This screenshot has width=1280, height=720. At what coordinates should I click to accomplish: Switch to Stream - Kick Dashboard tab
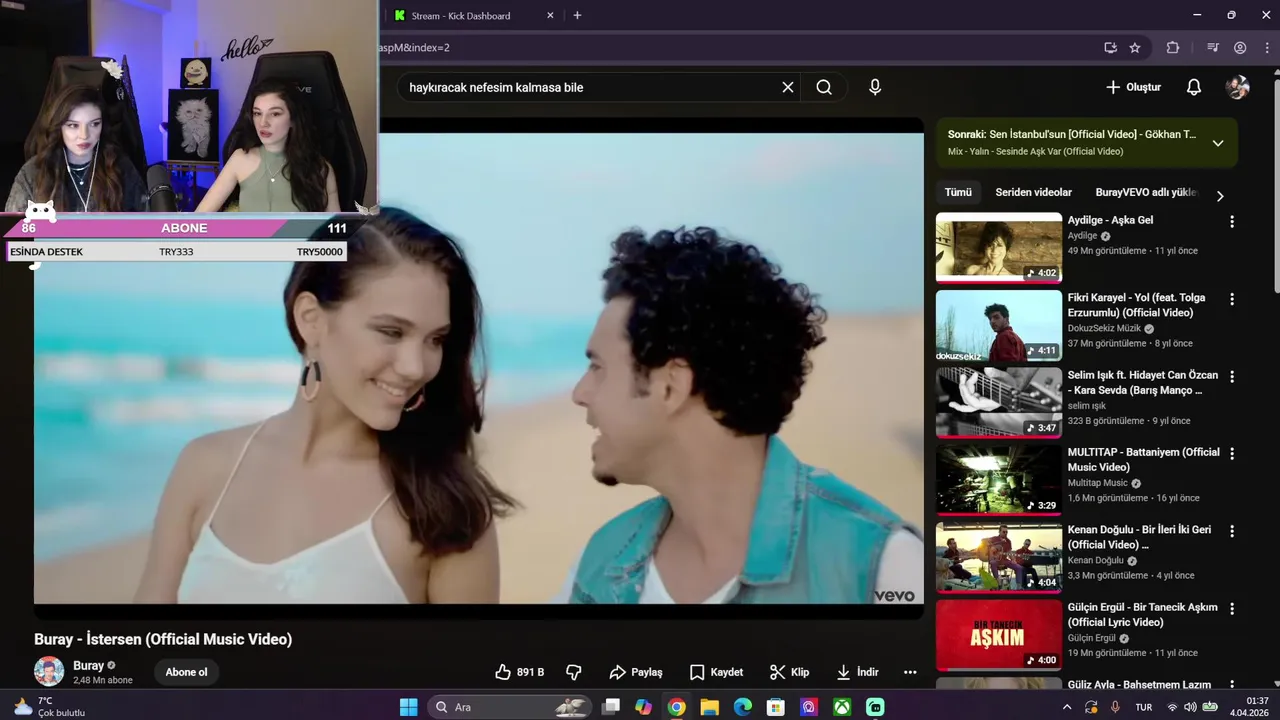[x=470, y=15]
